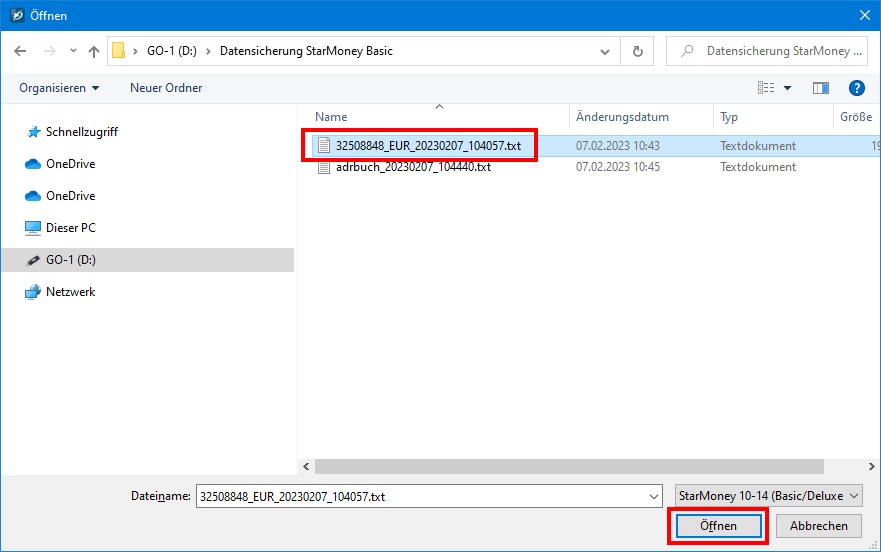The width and height of the screenshot is (881, 552).
Task: Click the Up one level arrow
Action: (94, 51)
